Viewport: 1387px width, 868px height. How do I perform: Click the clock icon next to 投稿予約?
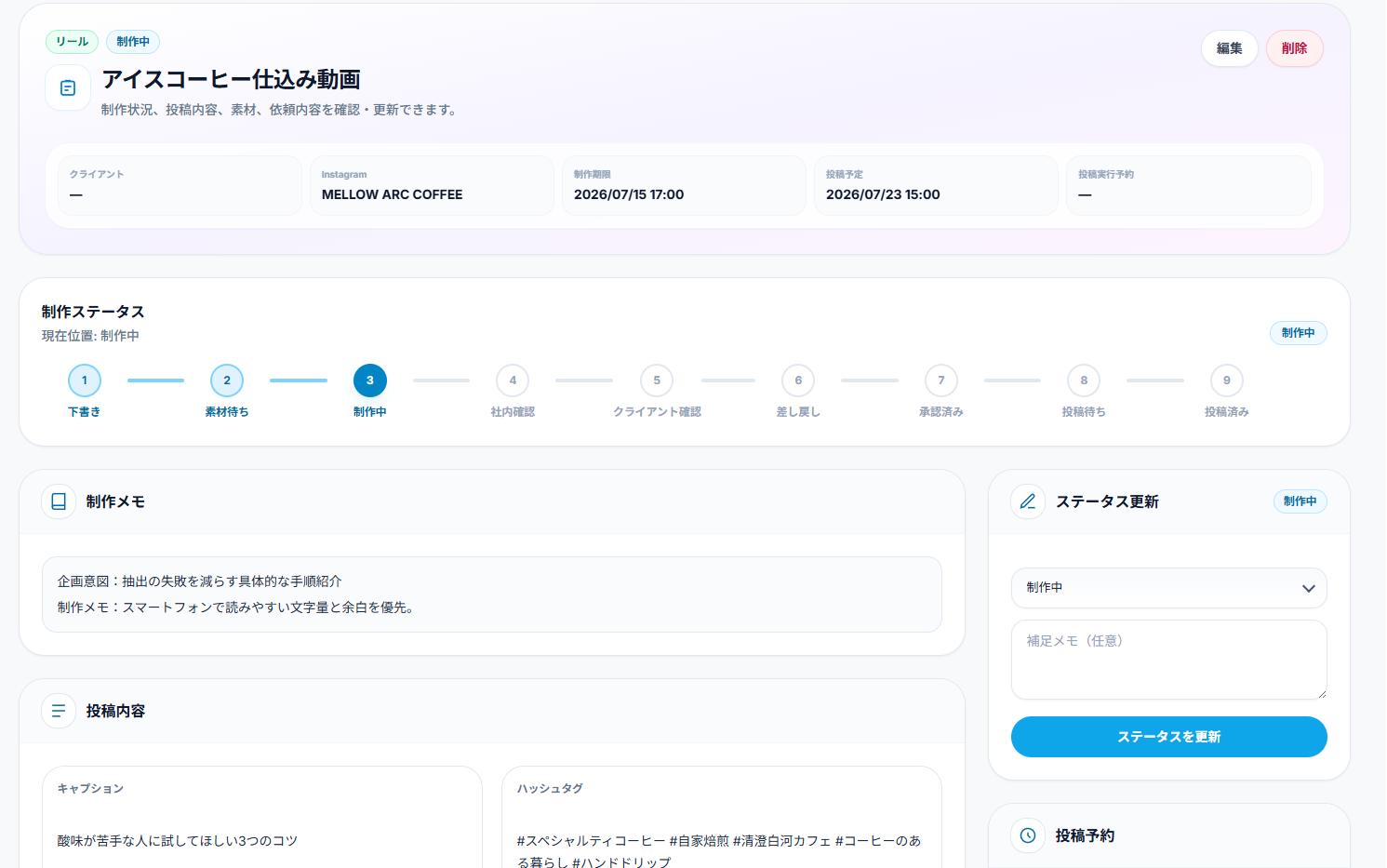[x=1028, y=835]
